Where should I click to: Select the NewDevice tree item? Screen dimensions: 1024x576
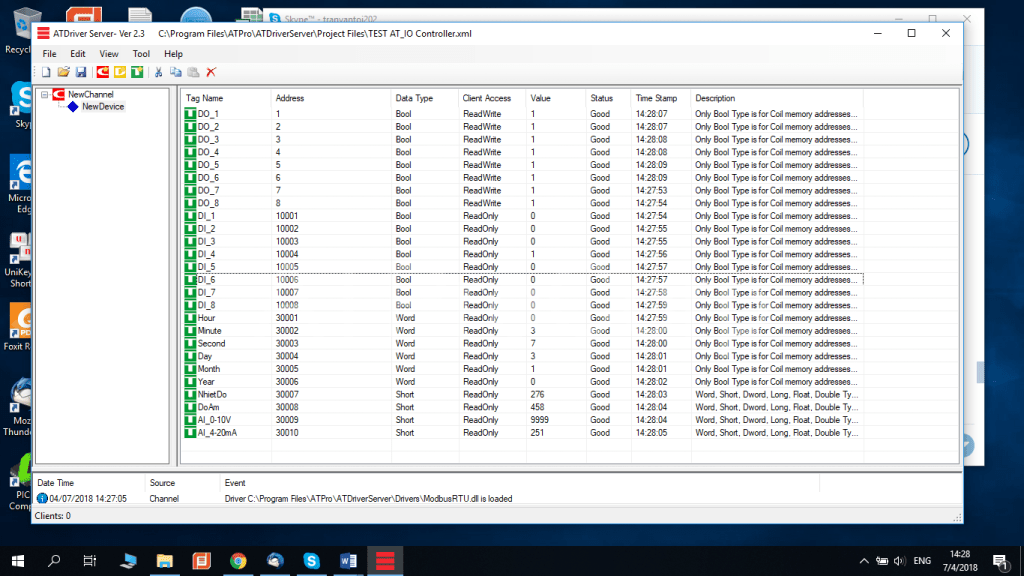click(x=103, y=106)
